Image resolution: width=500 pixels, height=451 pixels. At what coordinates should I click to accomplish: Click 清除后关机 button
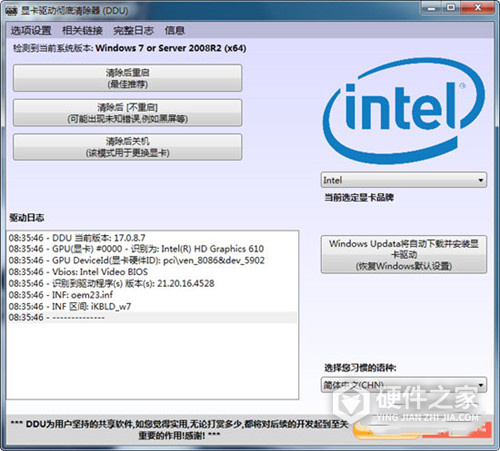pyautogui.click(x=128, y=147)
